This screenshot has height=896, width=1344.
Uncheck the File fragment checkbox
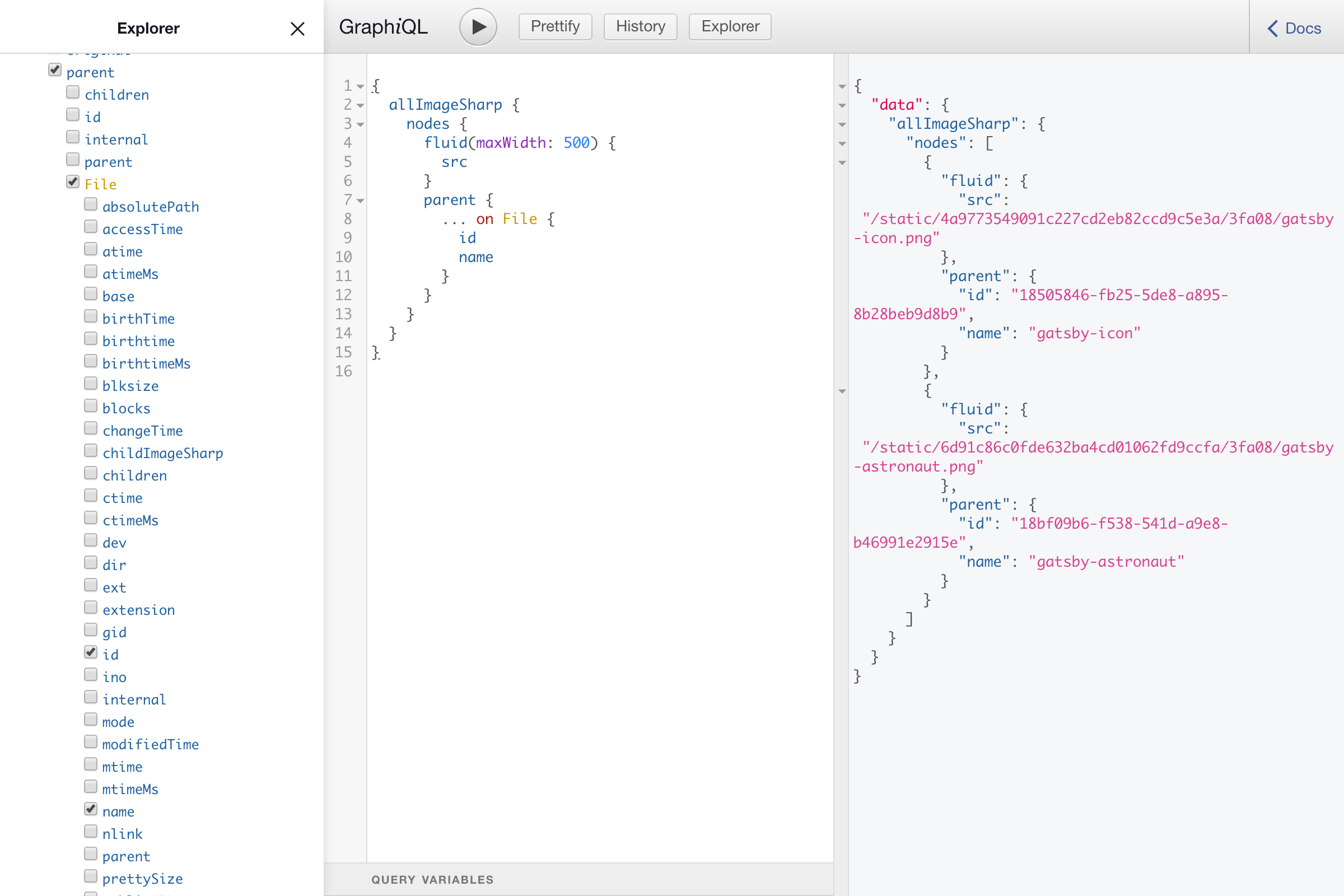[x=73, y=183]
